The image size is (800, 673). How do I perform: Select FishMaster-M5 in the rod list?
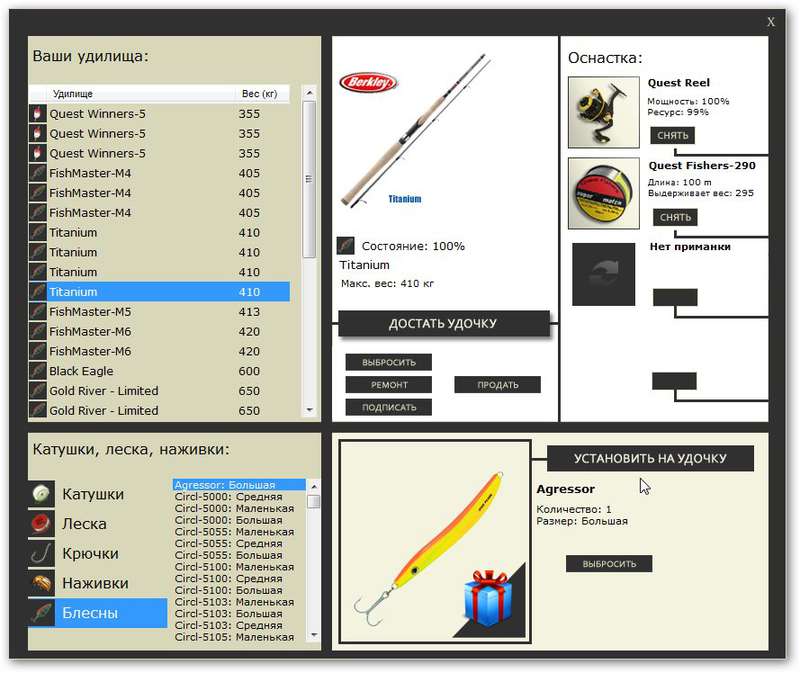[159, 311]
